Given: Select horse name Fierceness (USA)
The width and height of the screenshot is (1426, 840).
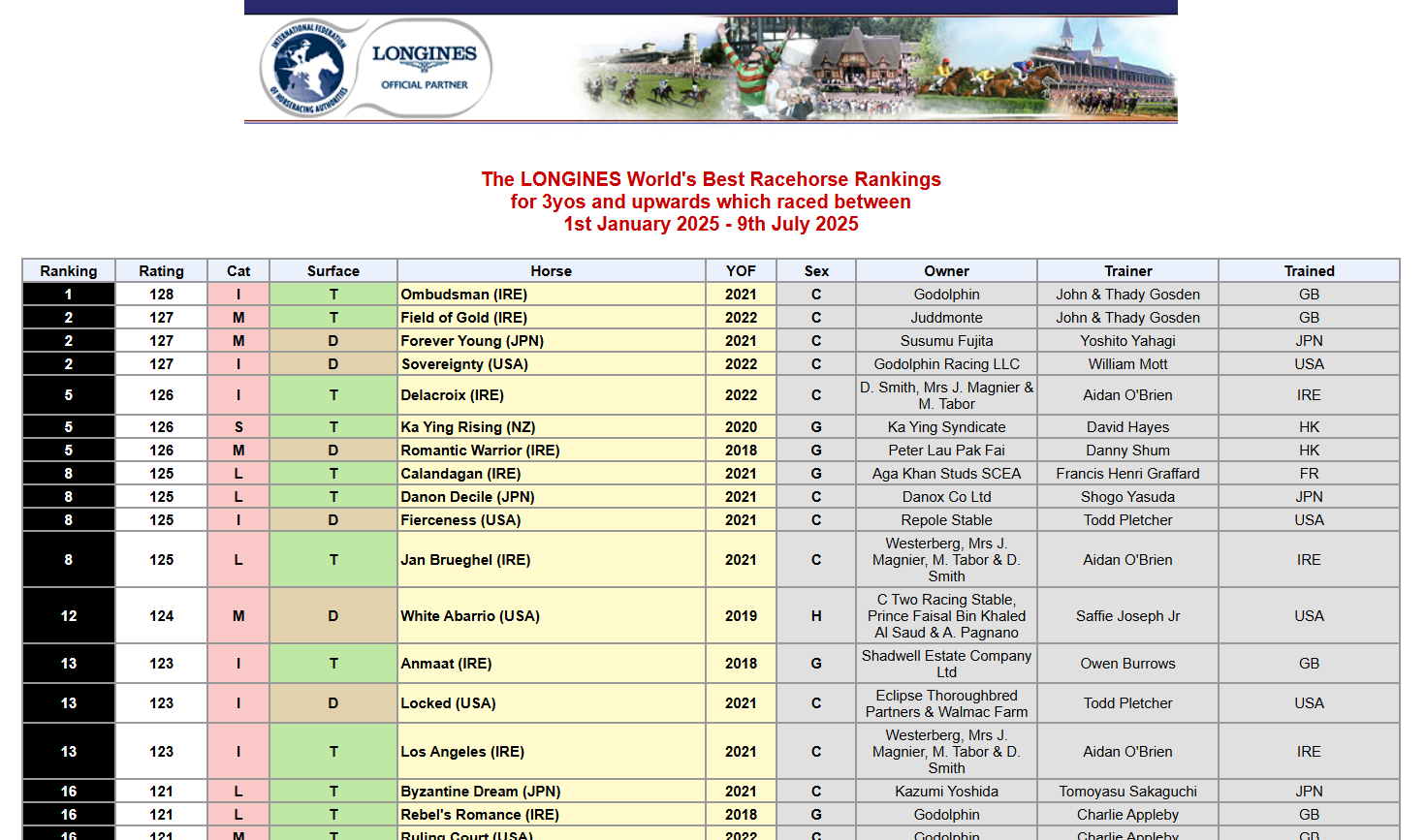Looking at the screenshot, I should [x=460, y=520].
